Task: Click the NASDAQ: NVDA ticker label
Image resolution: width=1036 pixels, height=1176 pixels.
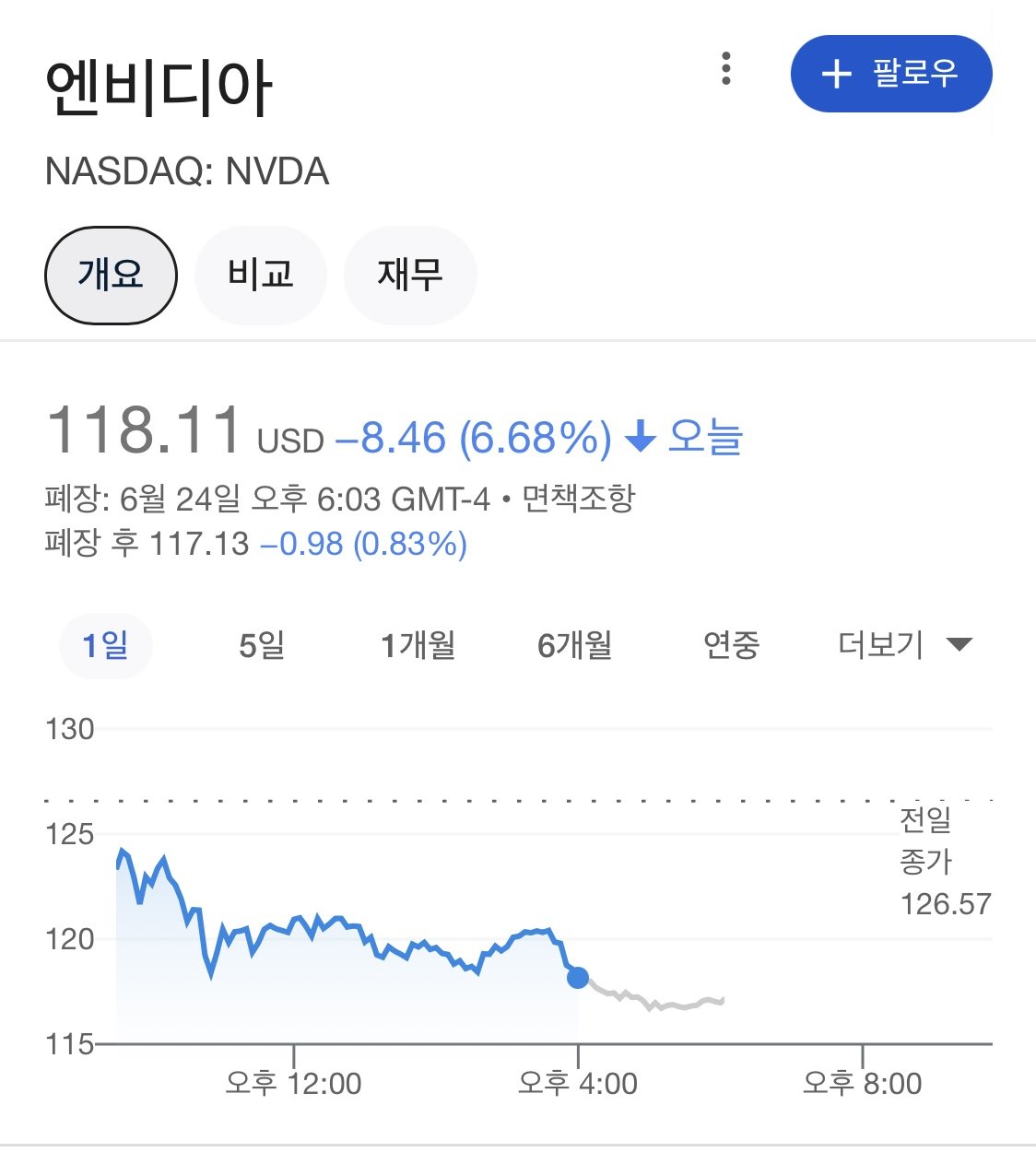Action: click(x=187, y=171)
